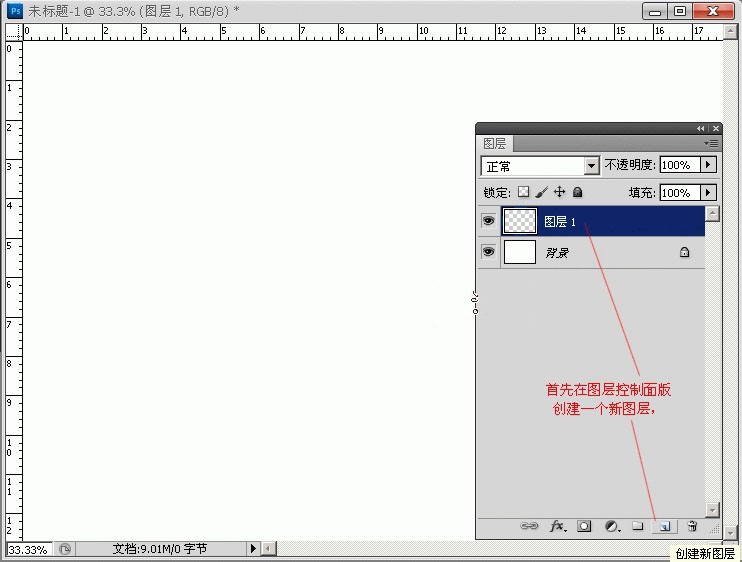This screenshot has height=562, width=742.
Task: Lock all padlock icon
Action: click(577, 192)
